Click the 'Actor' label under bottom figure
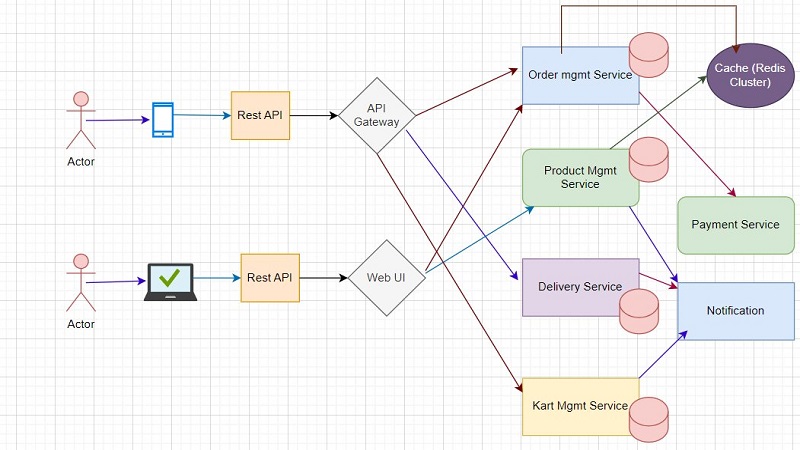This screenshot has width=800, height=450. (81, 324)
